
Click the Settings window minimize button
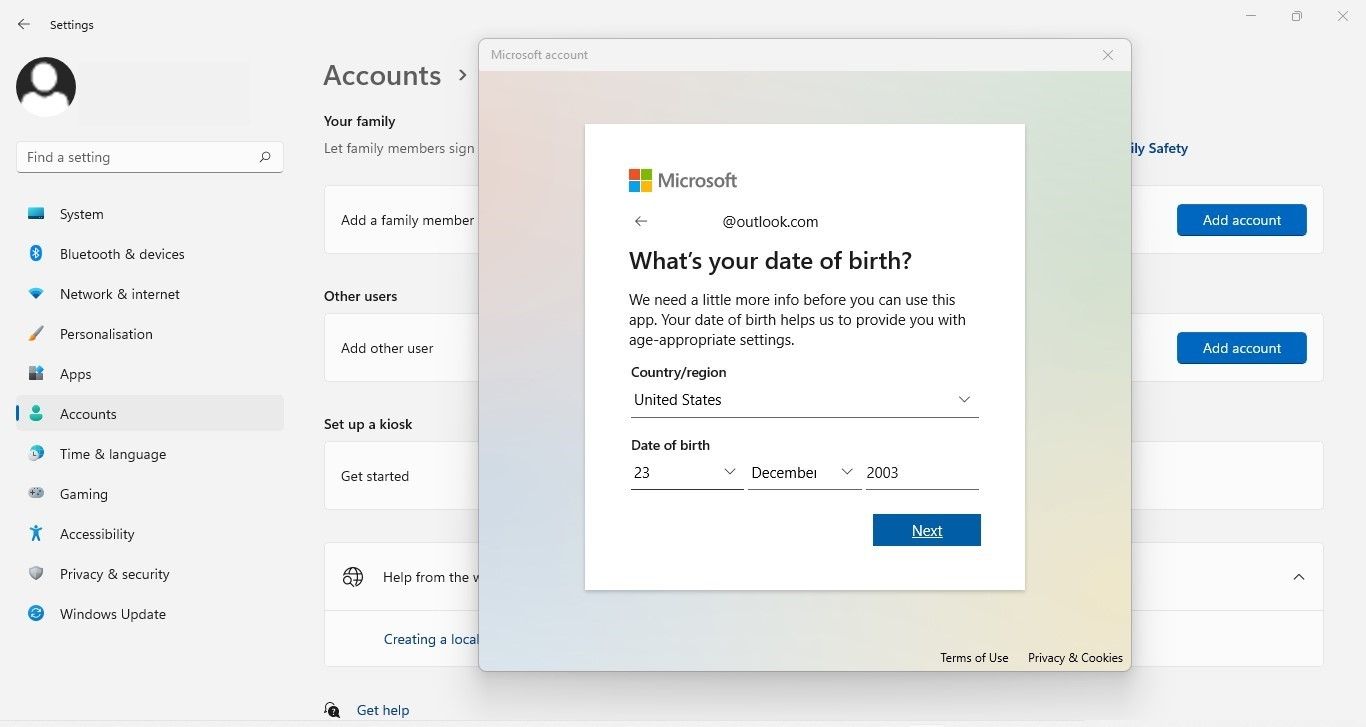click(x=1251, y=16)
